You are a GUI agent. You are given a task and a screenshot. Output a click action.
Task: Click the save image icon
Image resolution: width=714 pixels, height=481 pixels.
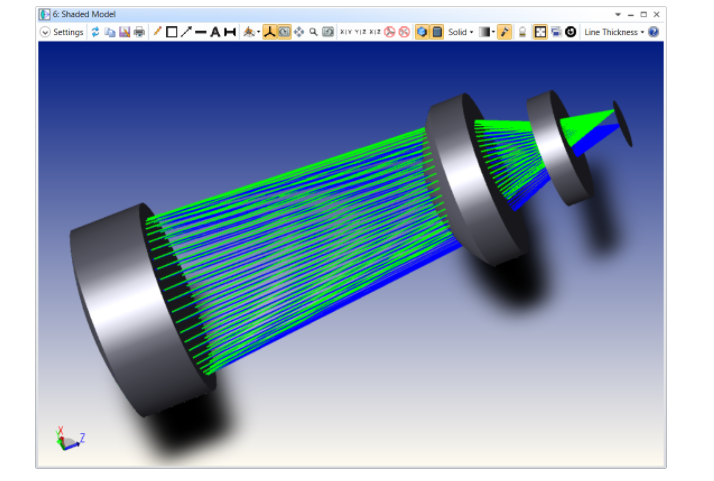pyautogui.click(x=124, y=32)
